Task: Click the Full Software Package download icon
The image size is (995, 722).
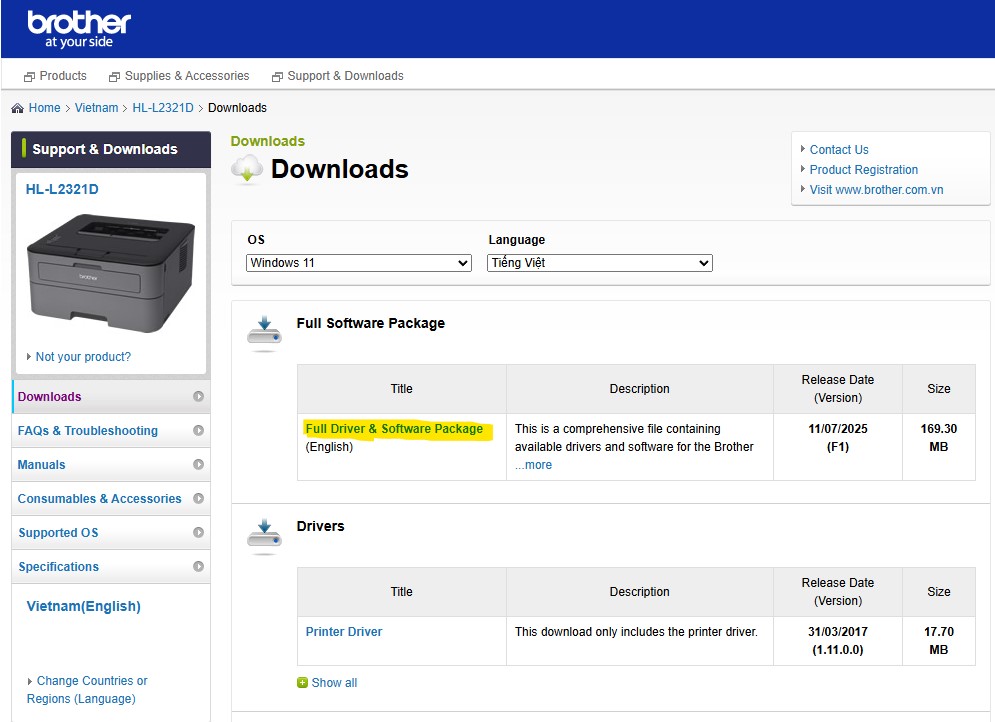Action: coord(264,334)
